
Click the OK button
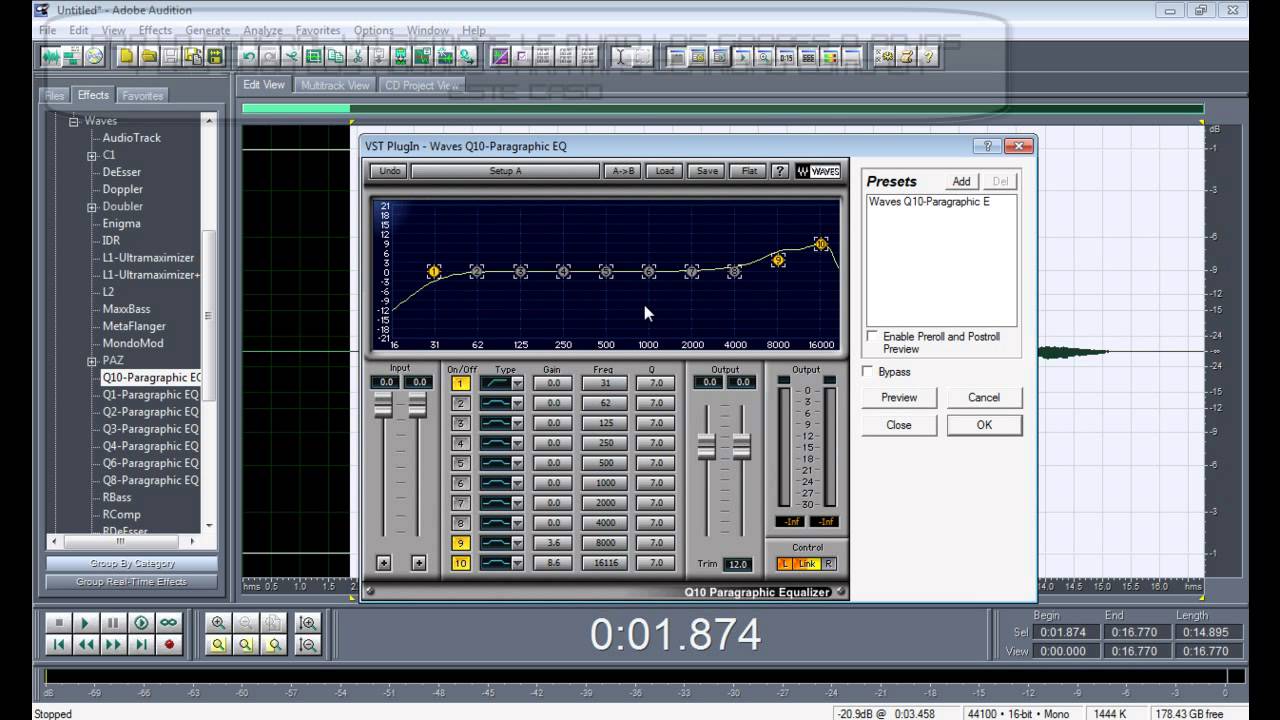984,425
